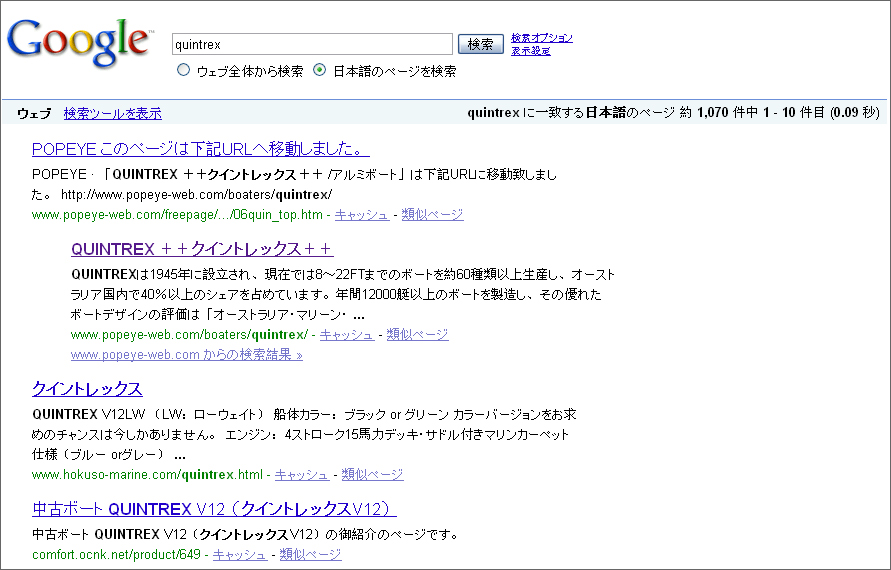The image size is (891, 570).
Task: Click green URL ending 06quin_top.htm
Action: (x=177, y=214)
